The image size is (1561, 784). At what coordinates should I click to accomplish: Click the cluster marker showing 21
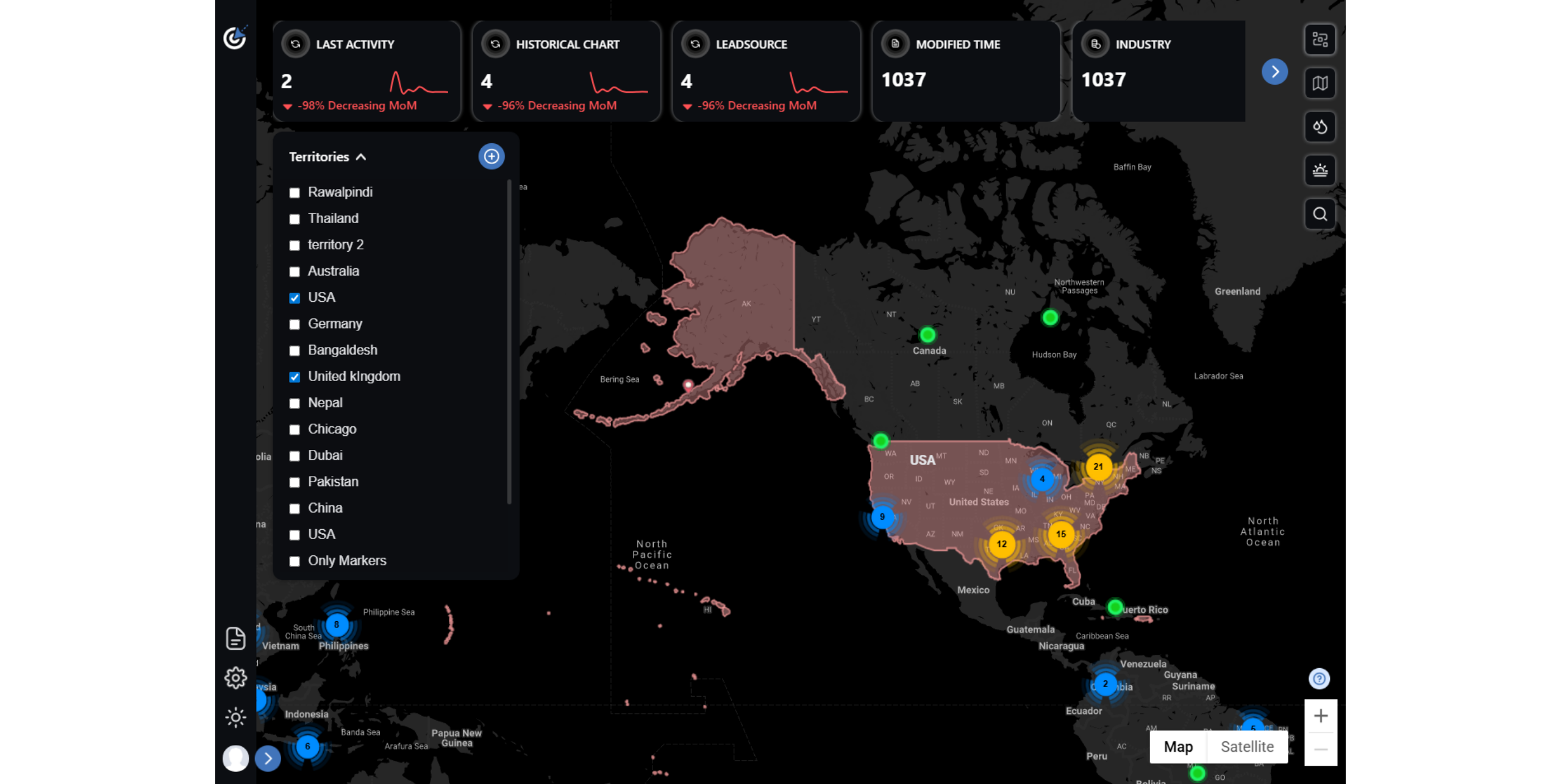tap(1098, 466)
